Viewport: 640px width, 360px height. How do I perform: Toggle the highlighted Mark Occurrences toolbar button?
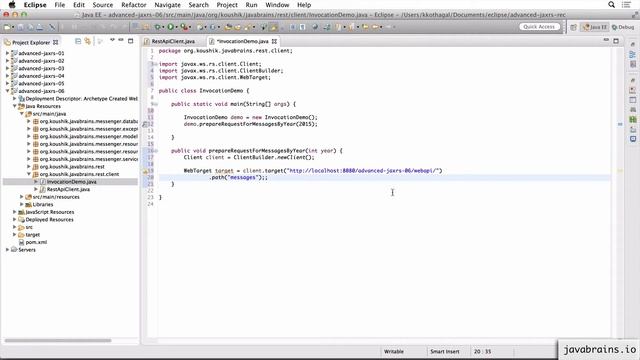tap(274, 27)
